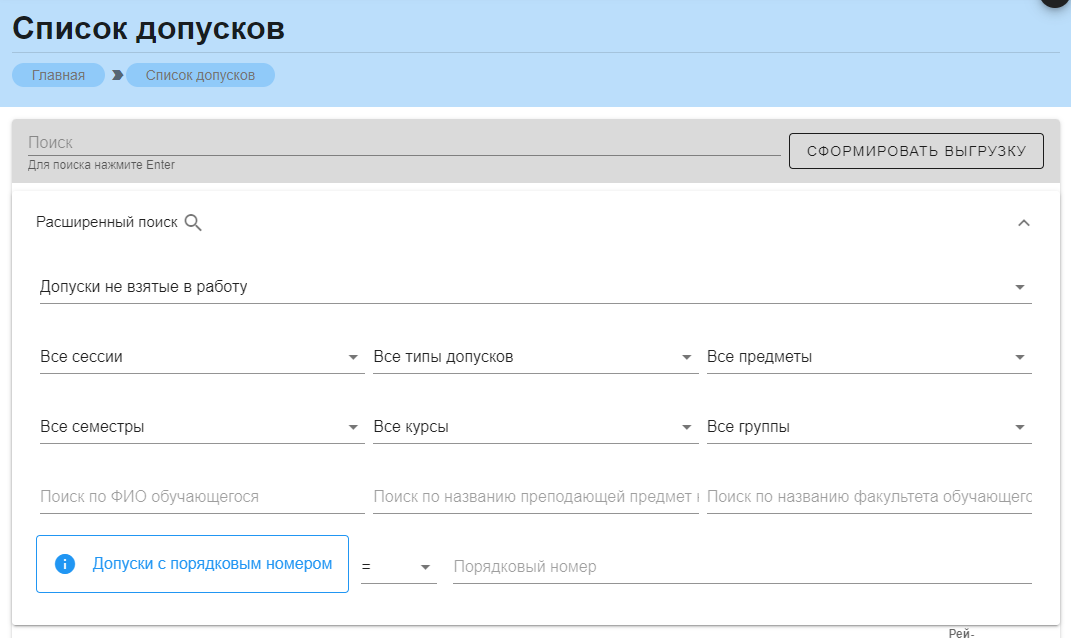The height and width of the screenshot is (638, 1071).
Task: Click the breadcrumb arrow separator icon
Action: tap(117, 75)
